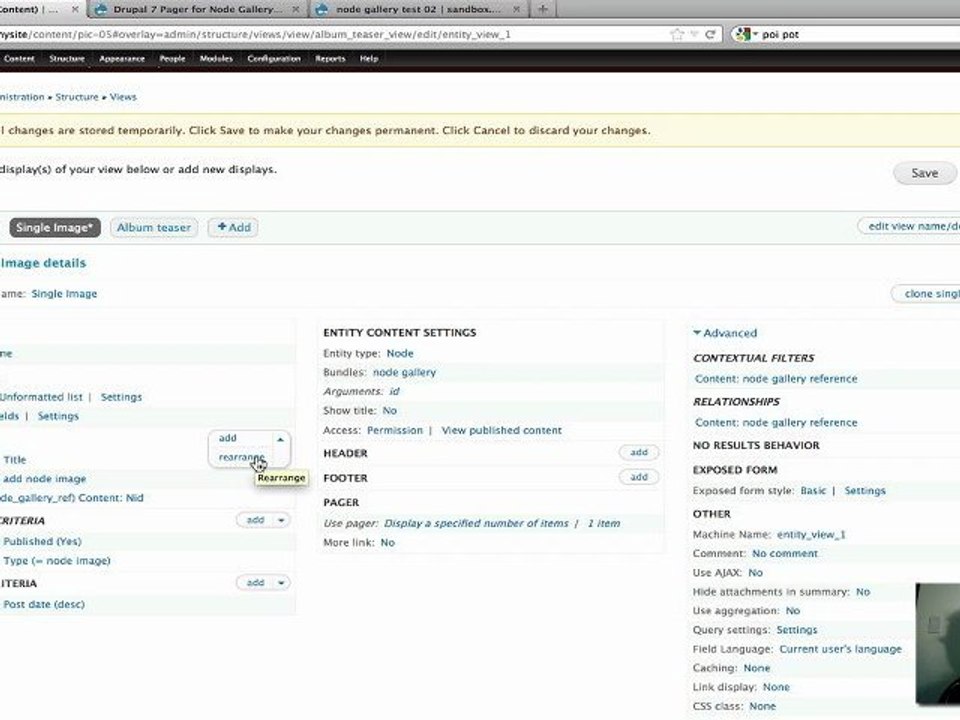This screenshot has width=960, height=720.
Task: Open the add node image field link
Action: (45, 479)
